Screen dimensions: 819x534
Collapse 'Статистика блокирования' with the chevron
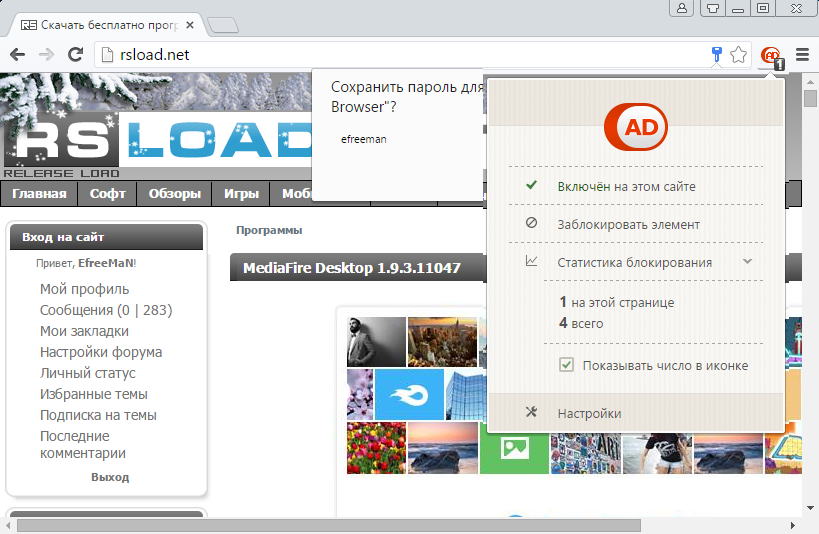click(x=747, y=261)
